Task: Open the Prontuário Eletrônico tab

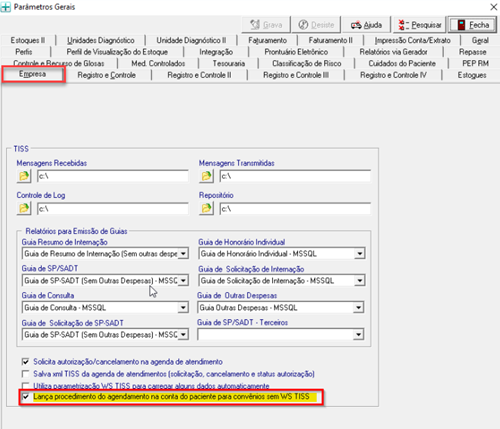Action: tap(296, 52)
